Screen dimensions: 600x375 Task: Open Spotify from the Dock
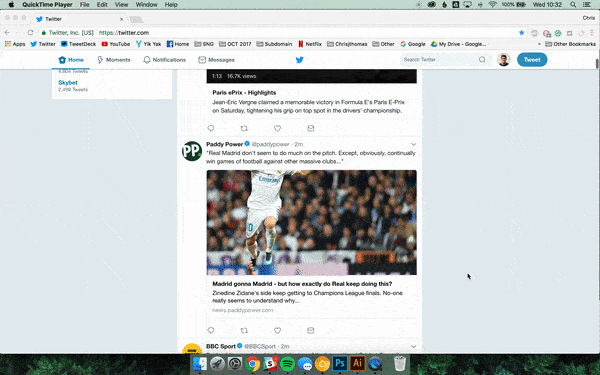click(x=287, y=363)
